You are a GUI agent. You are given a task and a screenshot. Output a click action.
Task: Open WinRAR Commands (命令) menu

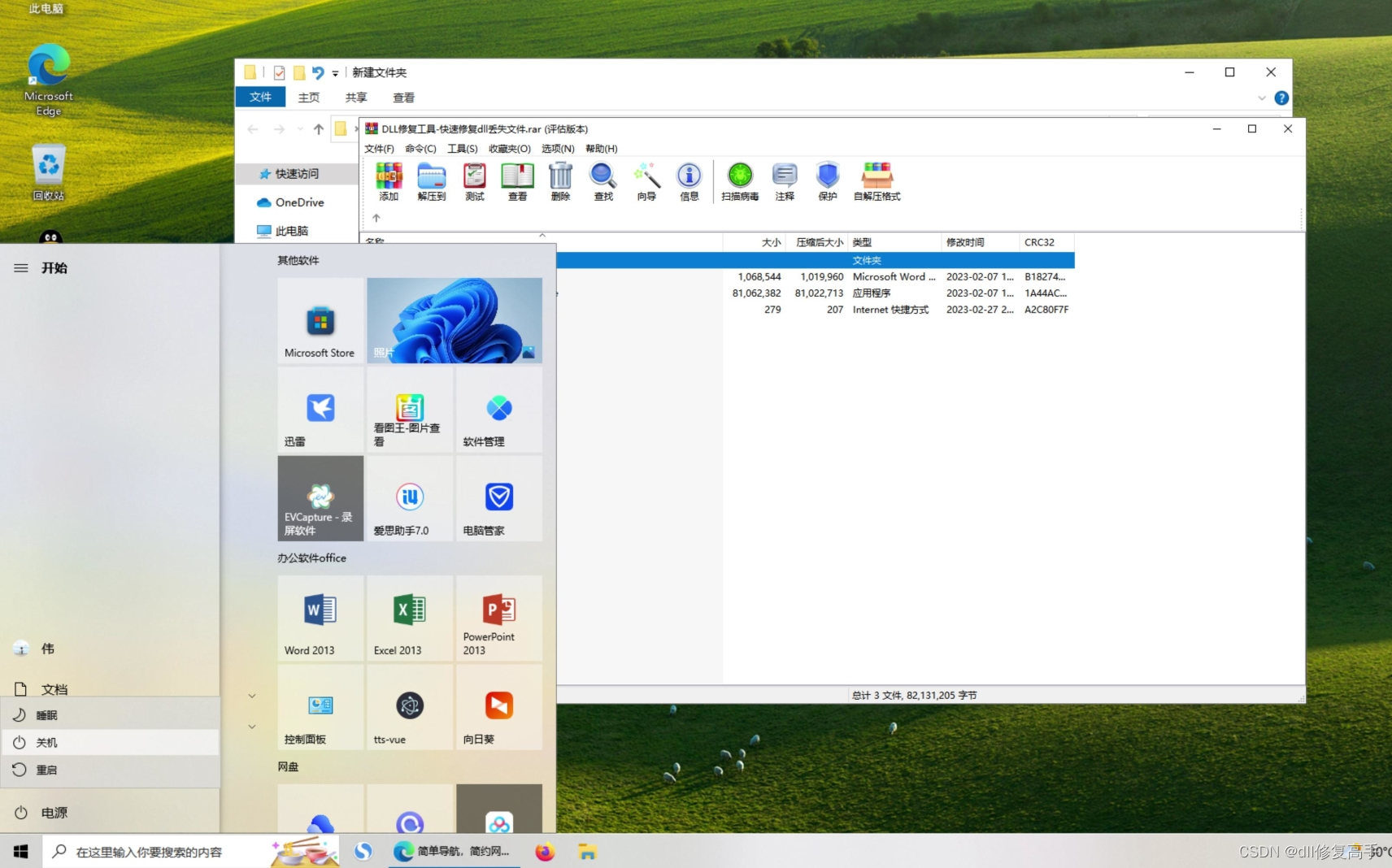pos(420,149)
